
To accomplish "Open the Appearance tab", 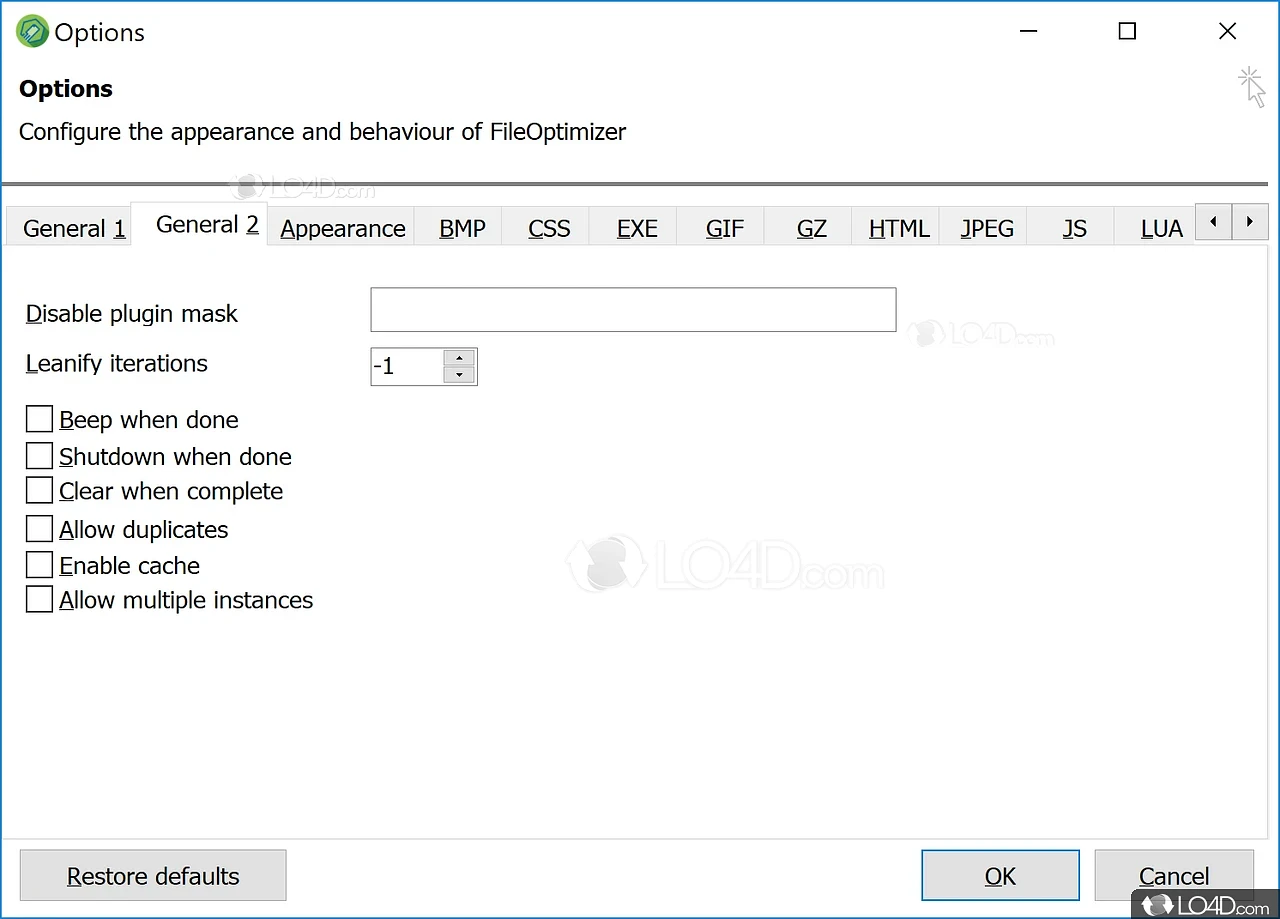I will (342, 229).
